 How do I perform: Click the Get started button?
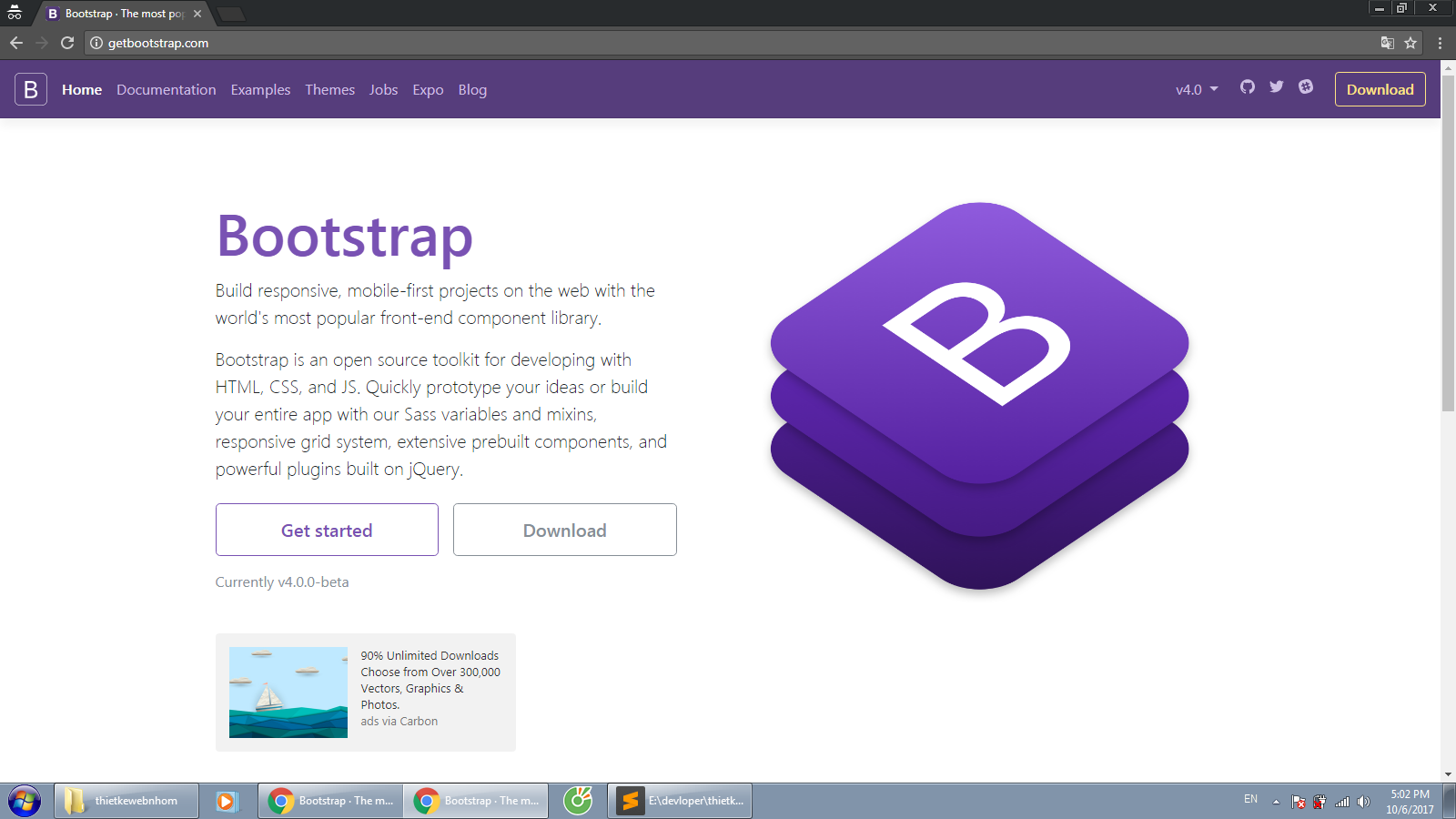click(327, 530)
